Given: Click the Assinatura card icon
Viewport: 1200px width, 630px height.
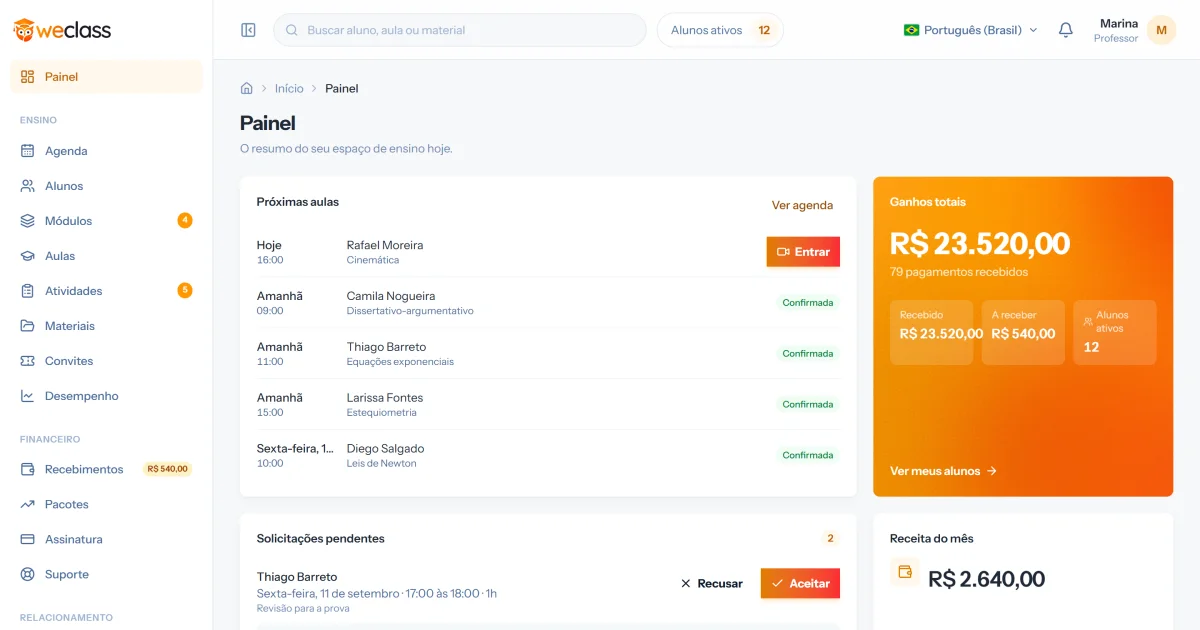Looking at the screenshot, I should click(27, 539).
